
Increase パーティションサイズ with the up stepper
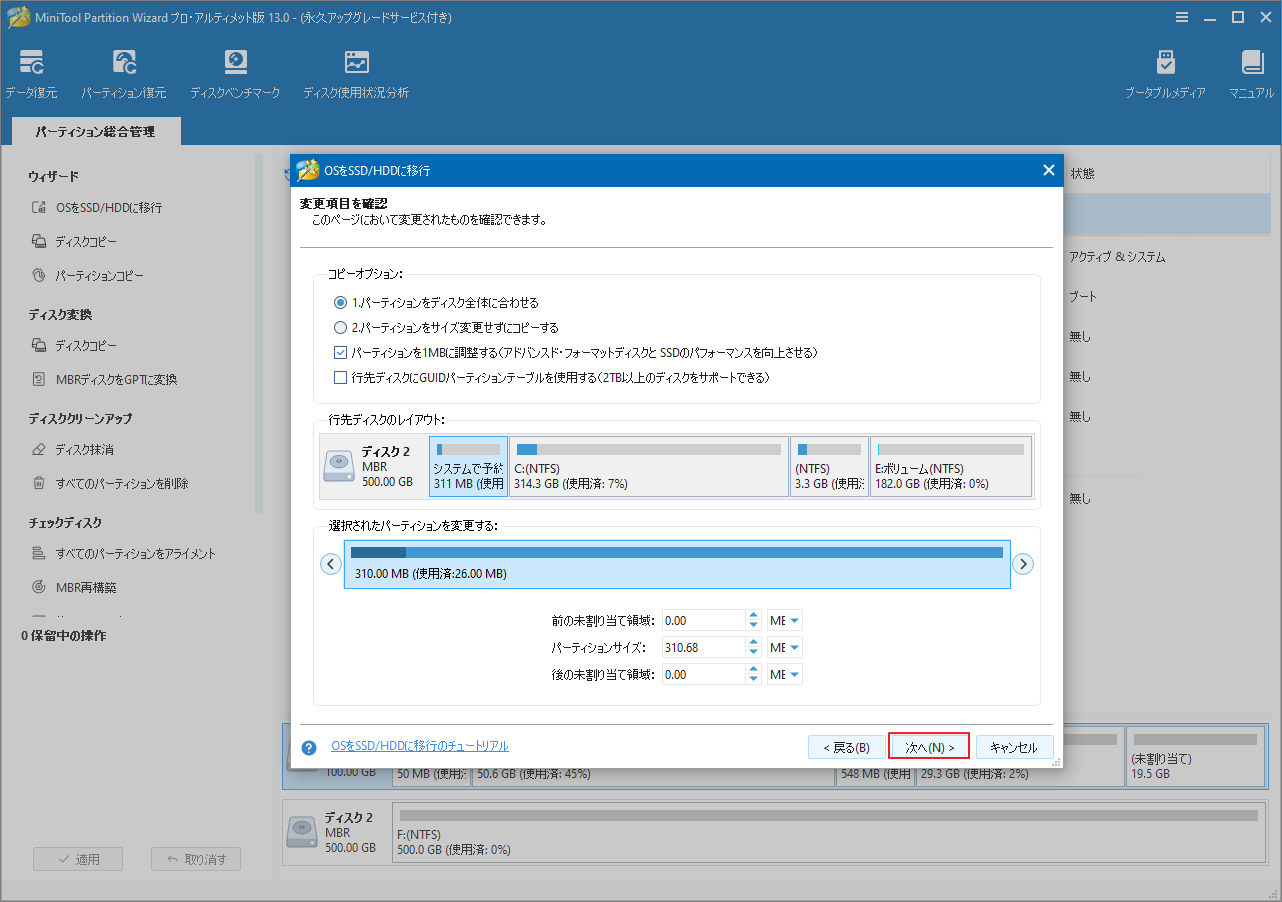tap(752, 643)
